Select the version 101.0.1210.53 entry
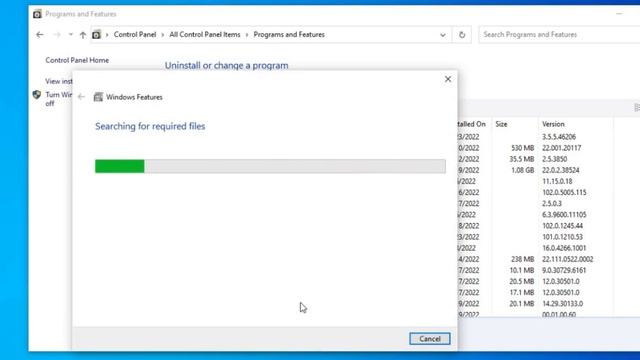The image size is (640, 360). (x=562, y=237)
